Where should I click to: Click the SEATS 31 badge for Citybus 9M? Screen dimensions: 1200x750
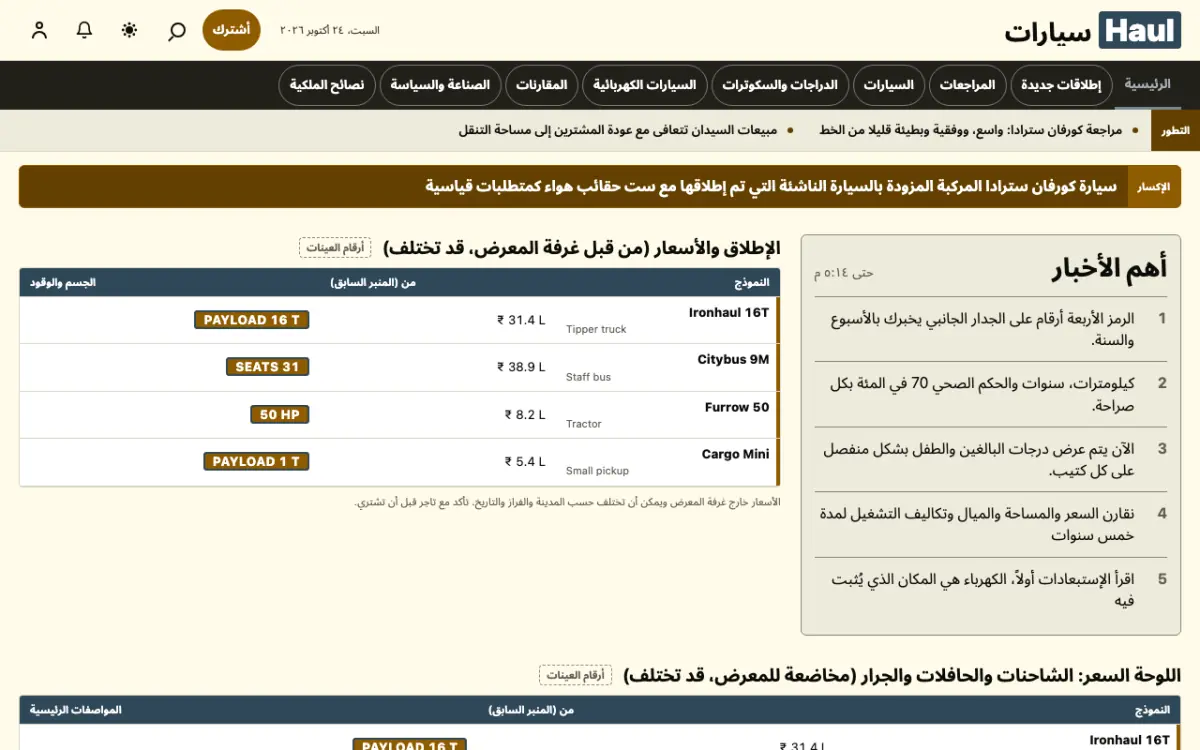pyautogui.click(x=267, y=367)
